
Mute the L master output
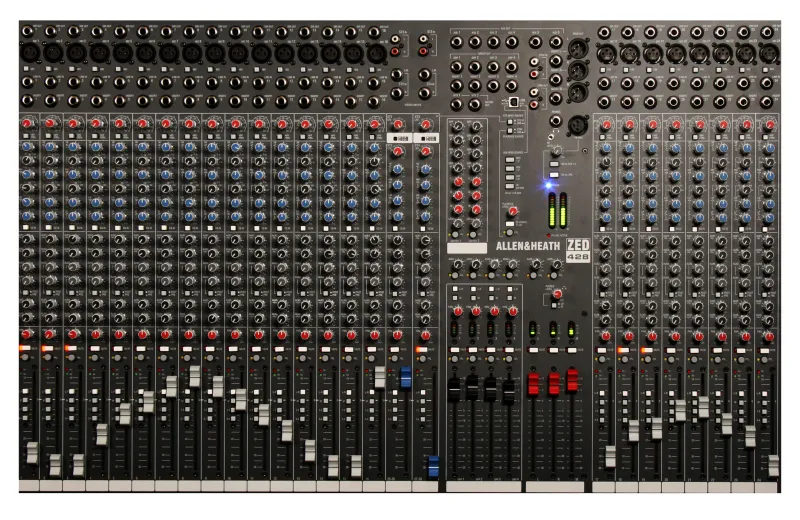pyautogui.click(x=533, y=350)
